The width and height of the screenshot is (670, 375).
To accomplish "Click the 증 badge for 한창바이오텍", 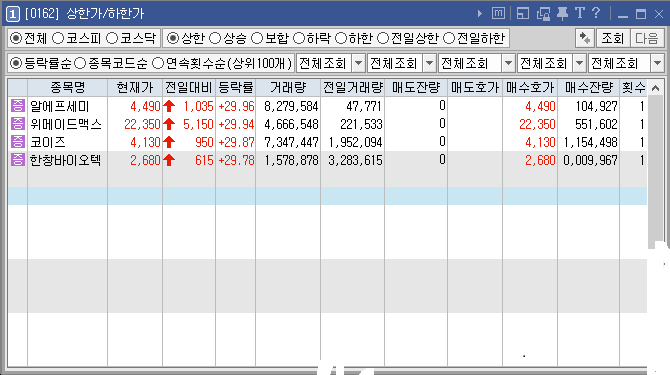I will coord(18,159).
